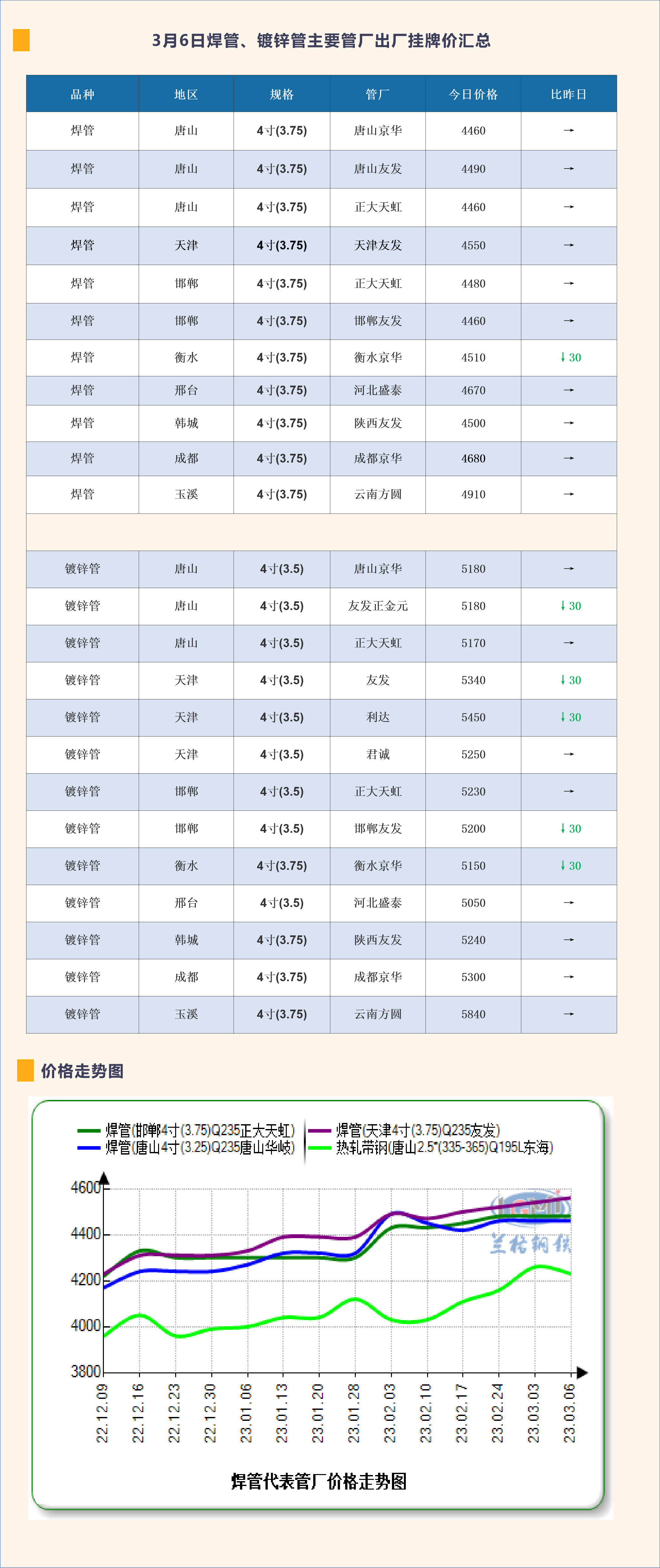Image resolution: width=660 pixels, height=1568 pixels.
Task: Select the 今日价格 column header
Action: pyautogui.click(x=473, y=94)
